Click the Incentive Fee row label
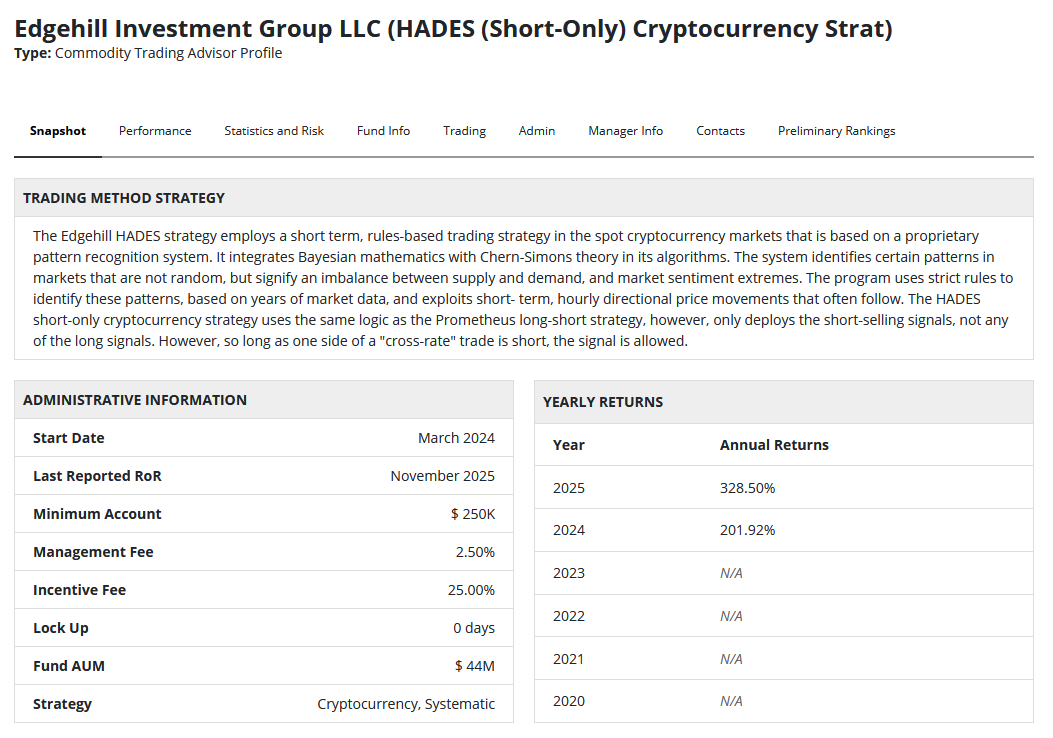This screenshot has height=738, width=1053. pos(79,590)
